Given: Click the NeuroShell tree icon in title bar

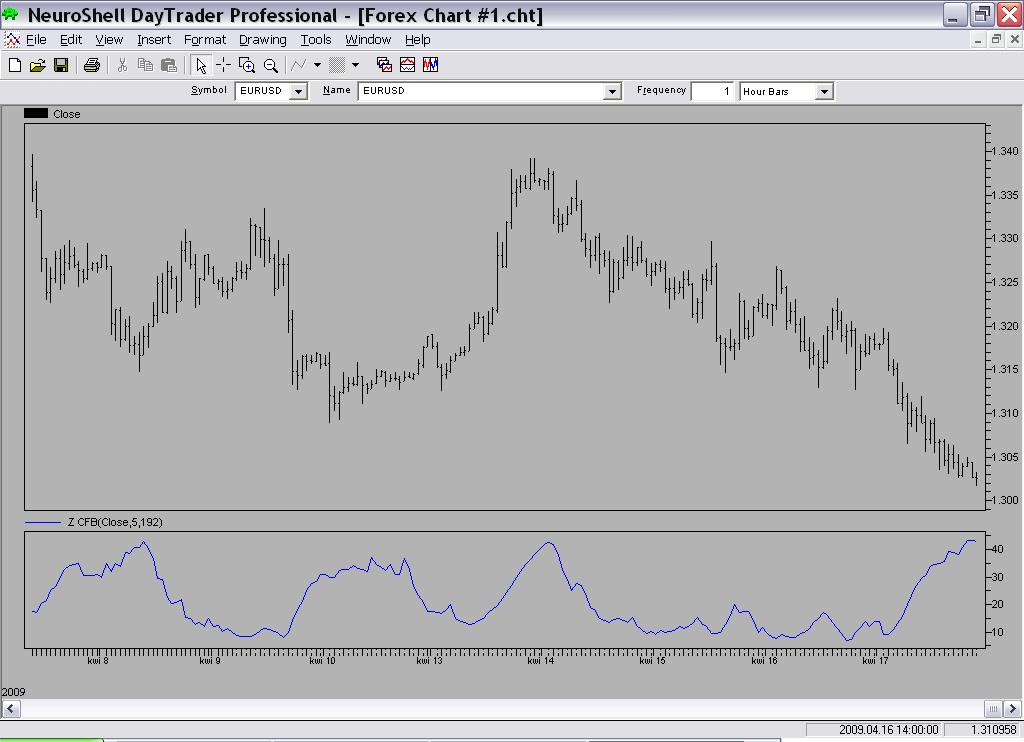Looking at the screenshot, I should [x=11, y=14].
